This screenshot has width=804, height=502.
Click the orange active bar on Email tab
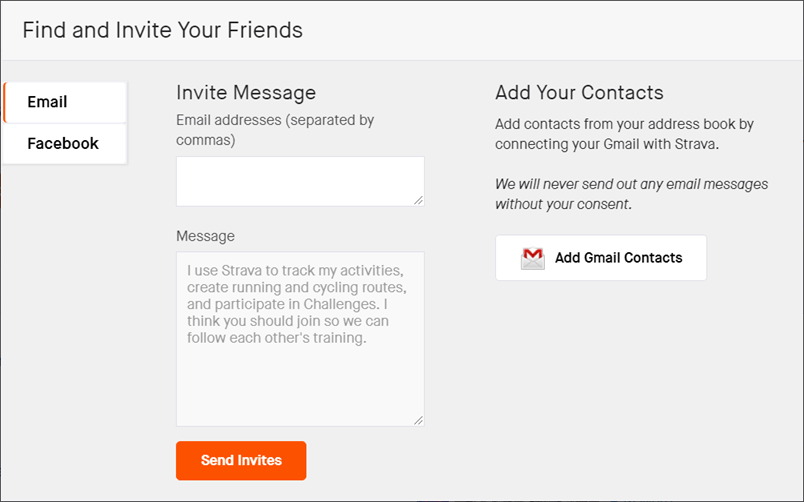point(5,102)
